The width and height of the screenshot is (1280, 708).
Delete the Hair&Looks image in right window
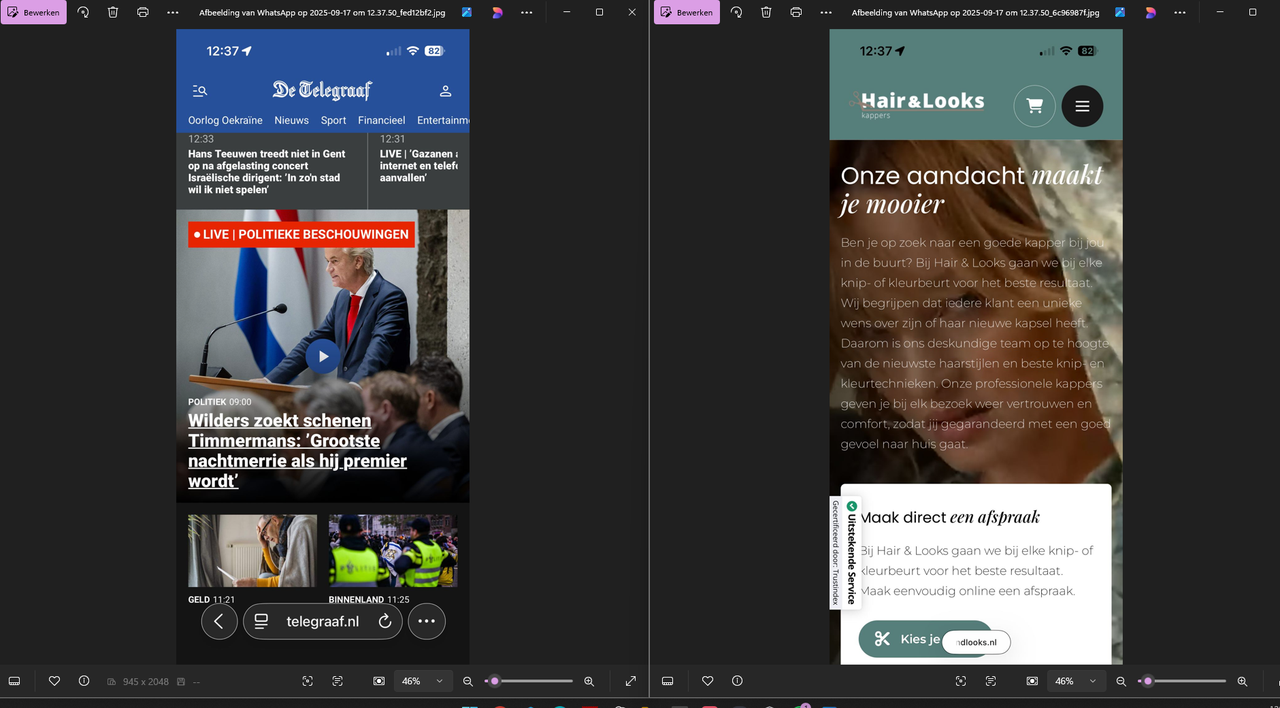[766, 12]
